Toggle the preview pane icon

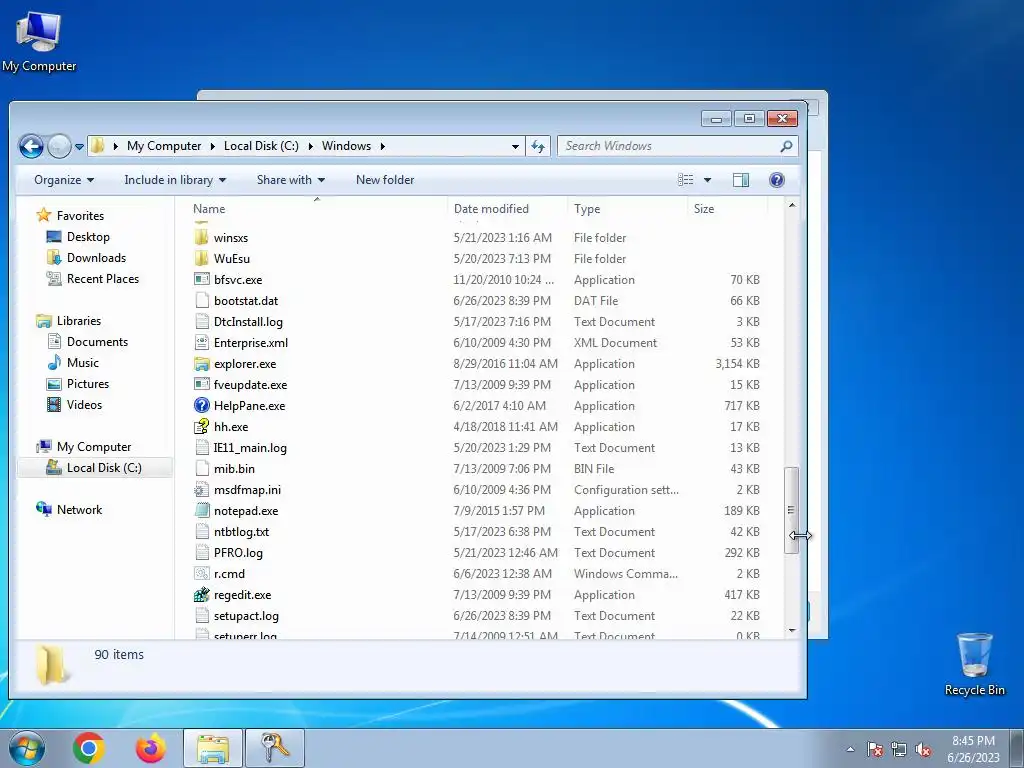741,180
